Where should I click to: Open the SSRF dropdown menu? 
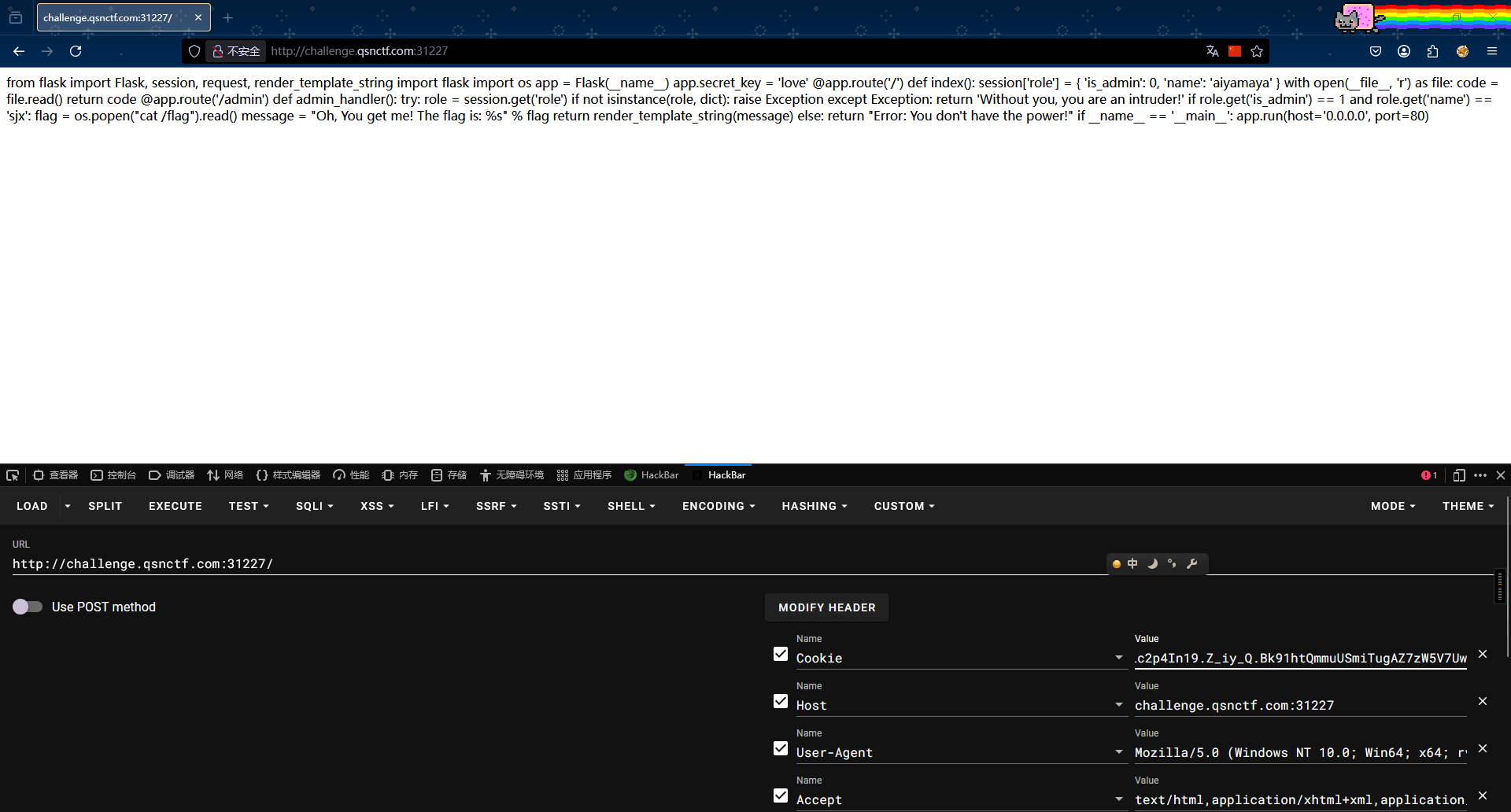496,506
